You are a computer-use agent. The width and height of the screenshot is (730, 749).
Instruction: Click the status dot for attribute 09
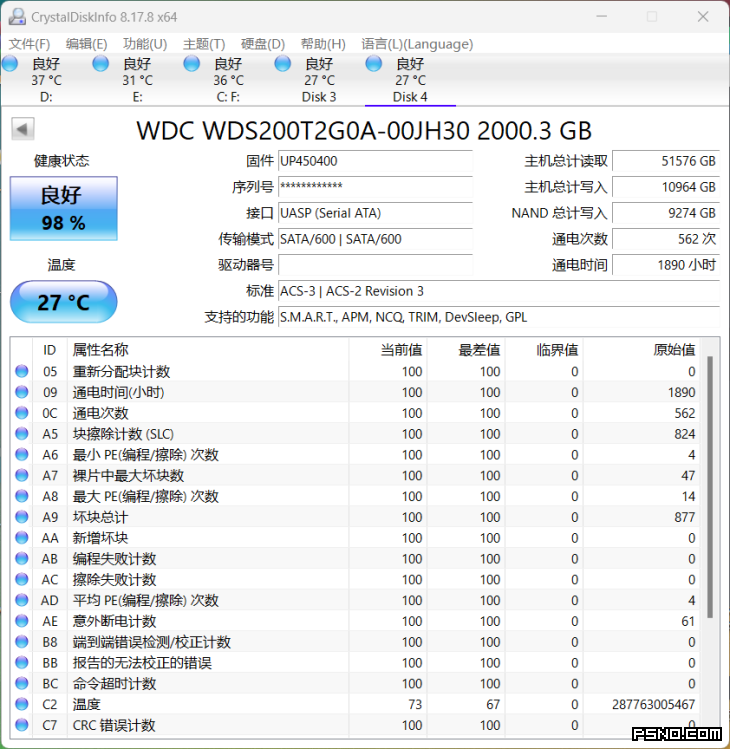click(21, 392)
